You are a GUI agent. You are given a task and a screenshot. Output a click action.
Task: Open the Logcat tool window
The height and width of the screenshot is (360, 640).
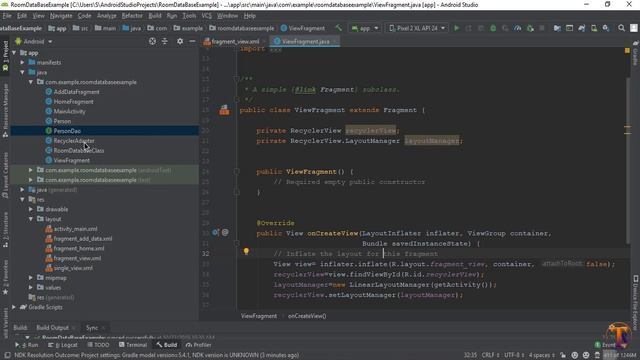coord(63,345)
